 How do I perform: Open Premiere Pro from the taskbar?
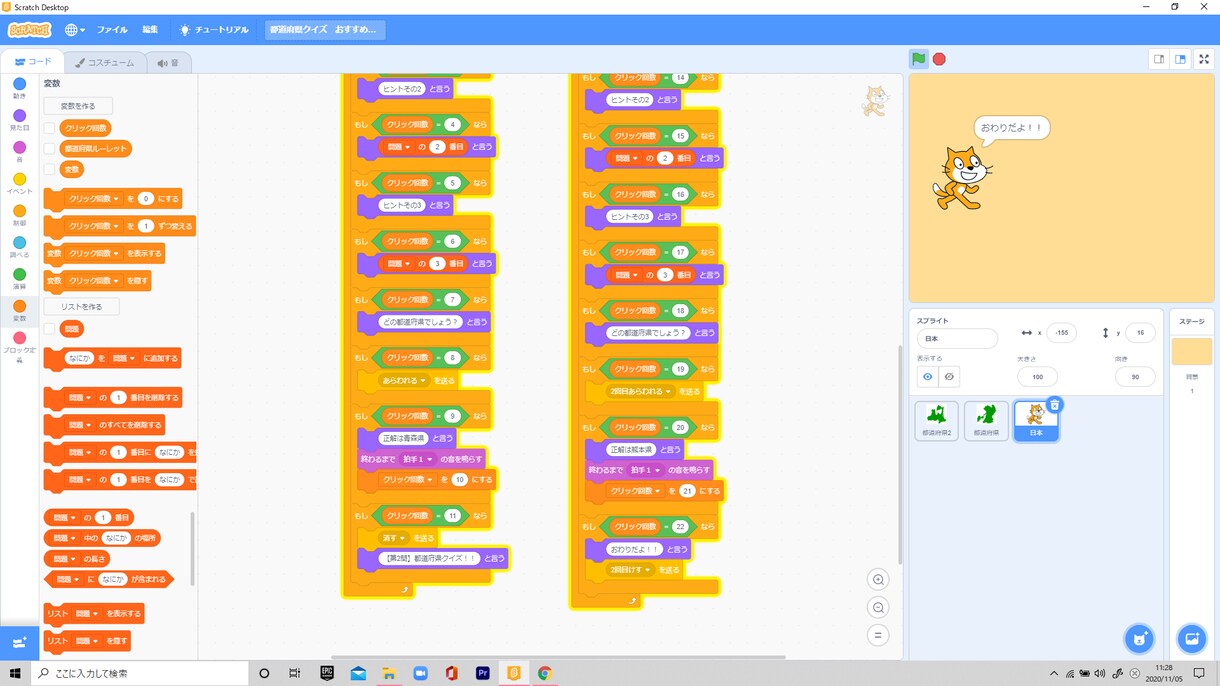click(482, 673)
